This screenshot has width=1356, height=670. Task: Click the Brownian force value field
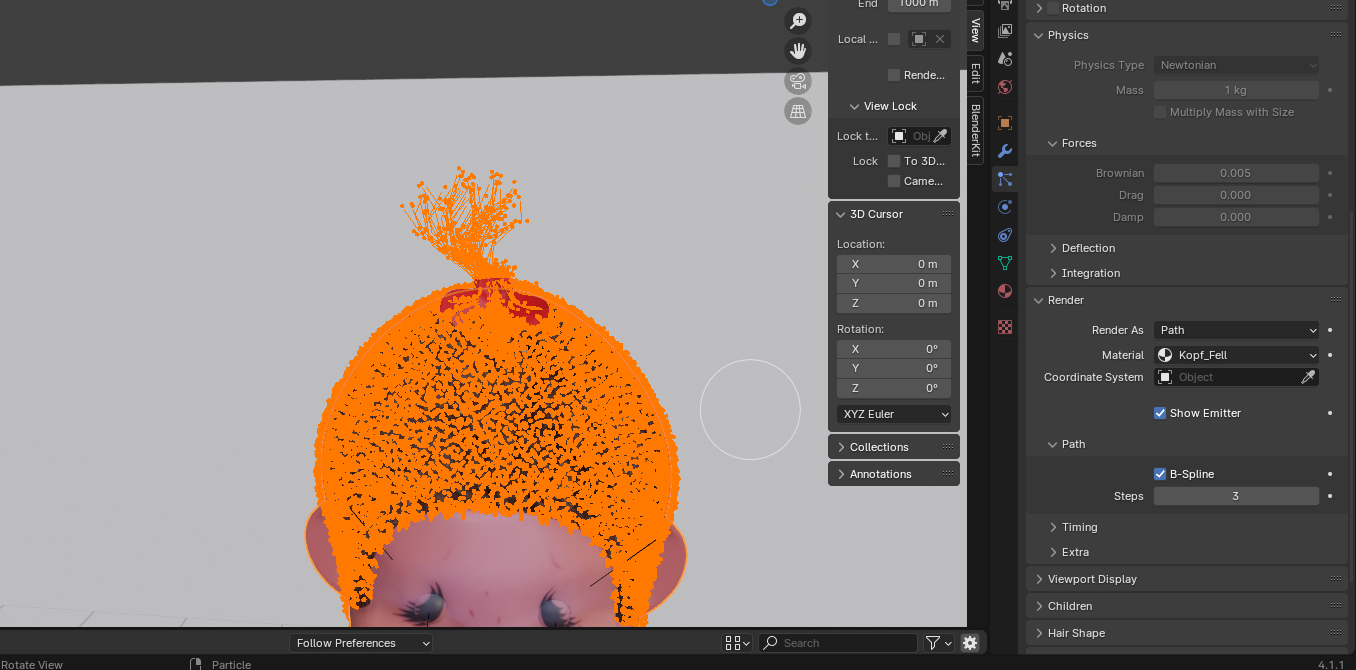(1236, 173)
